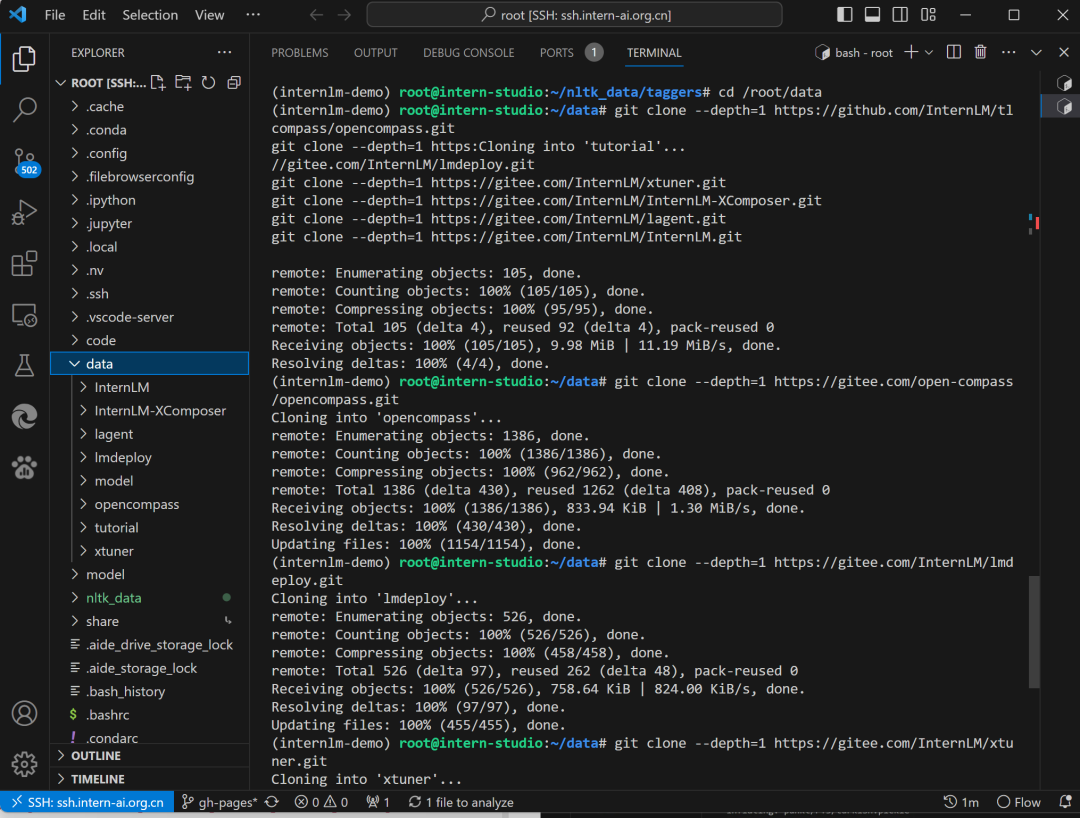Viewport: 1080px width, 818px height.
Task: Open the Manage gear menu
Action: click(x=24, y=764)
